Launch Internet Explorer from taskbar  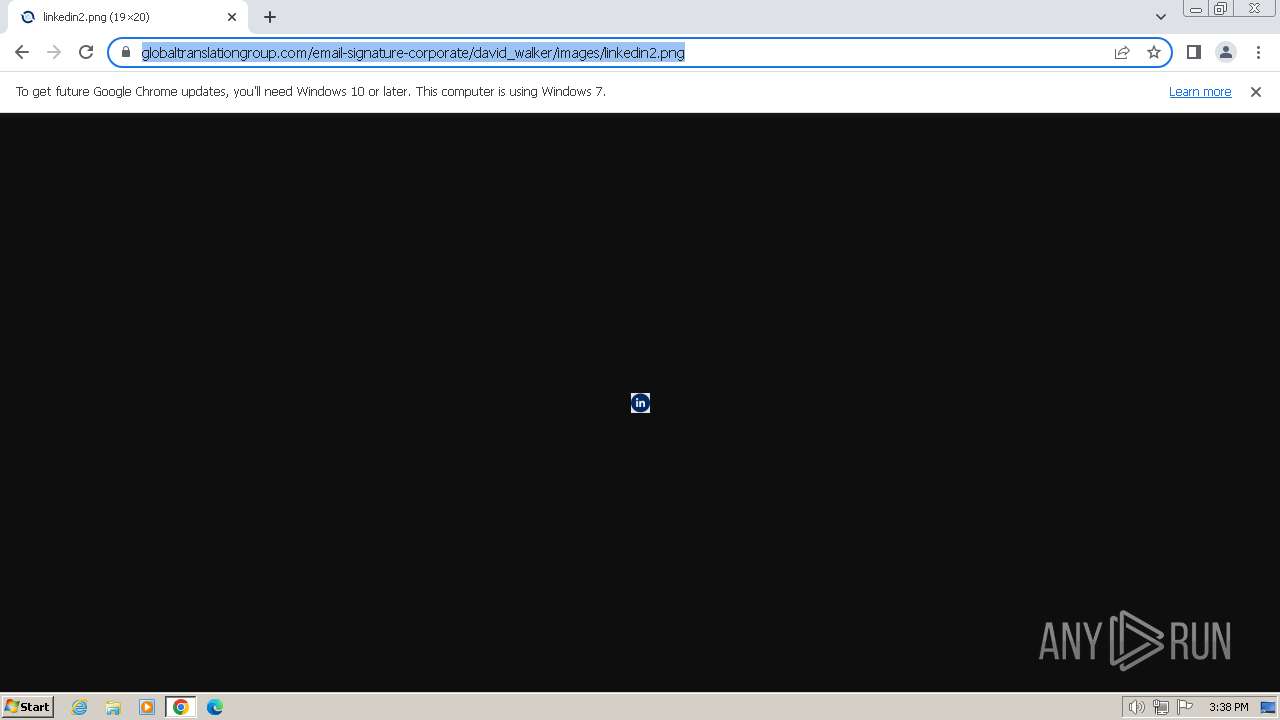[80, 707]
